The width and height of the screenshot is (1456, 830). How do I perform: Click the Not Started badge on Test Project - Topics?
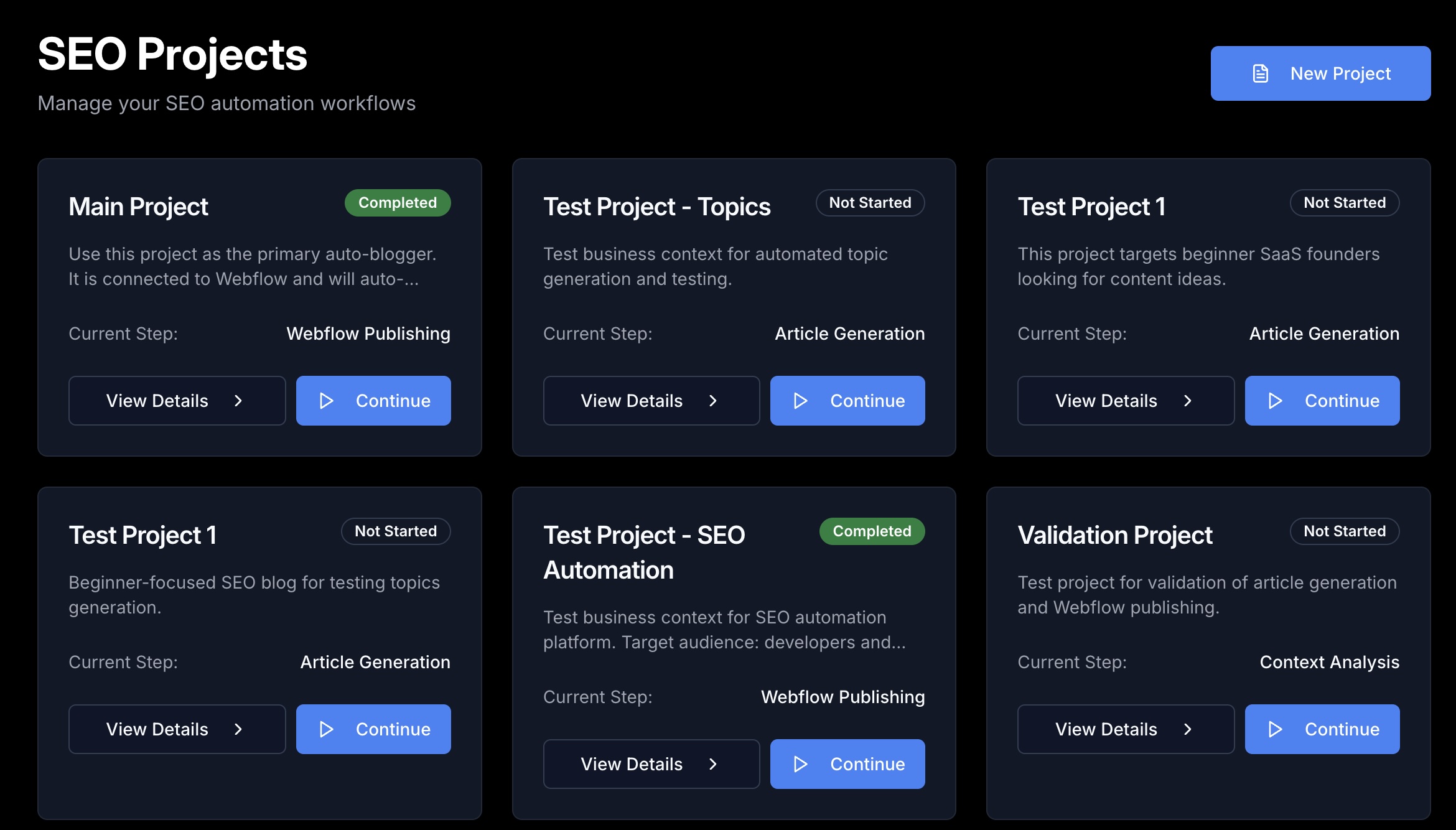pyautogui.click(x=870, y=203)
